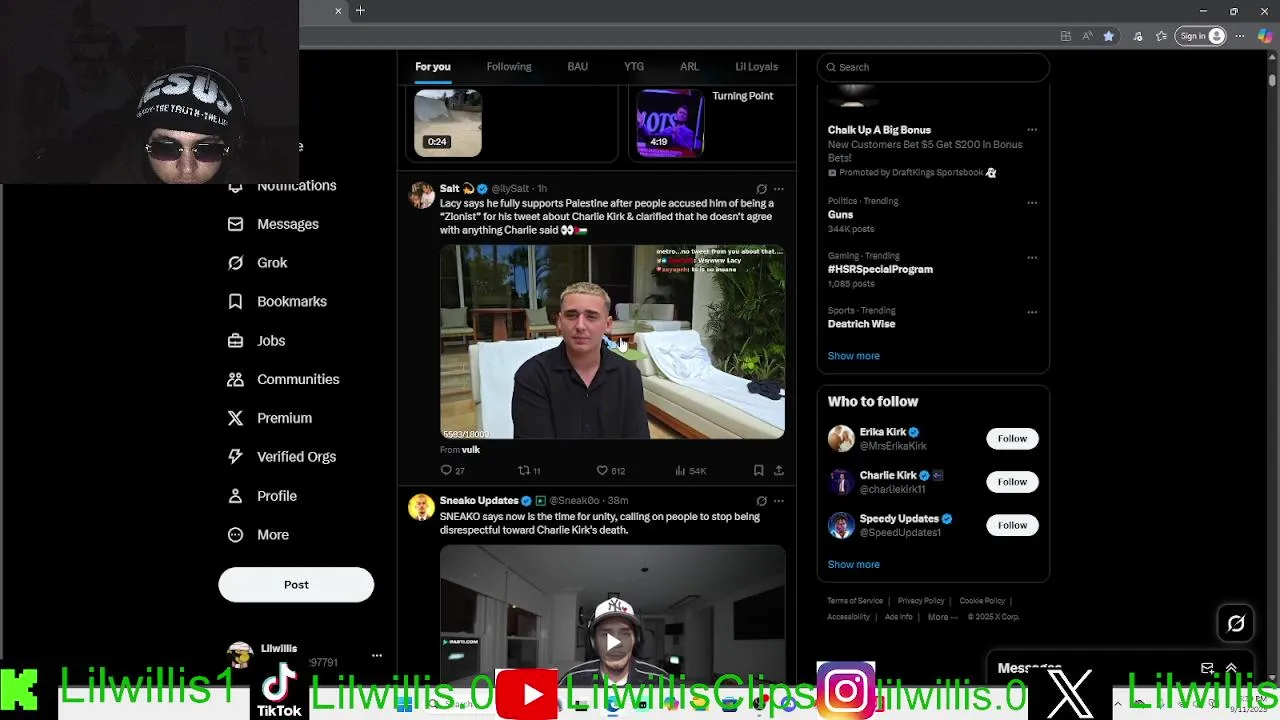Open Lilwillis account menu dots
Viewport: 1280px width, 720px height.
pos(377,656)
